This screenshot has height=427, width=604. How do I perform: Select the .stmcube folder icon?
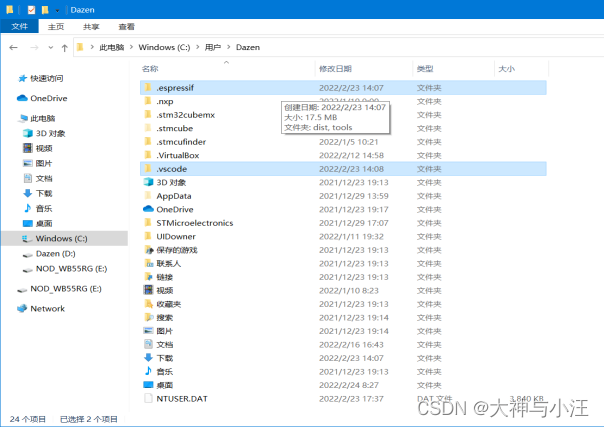tap(148, 128)
